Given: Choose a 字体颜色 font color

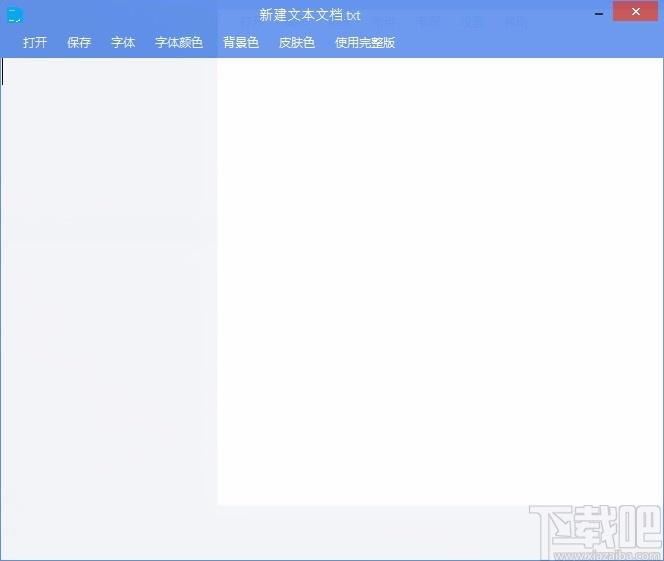Looking at the screenshot, I should click(179, 42).
